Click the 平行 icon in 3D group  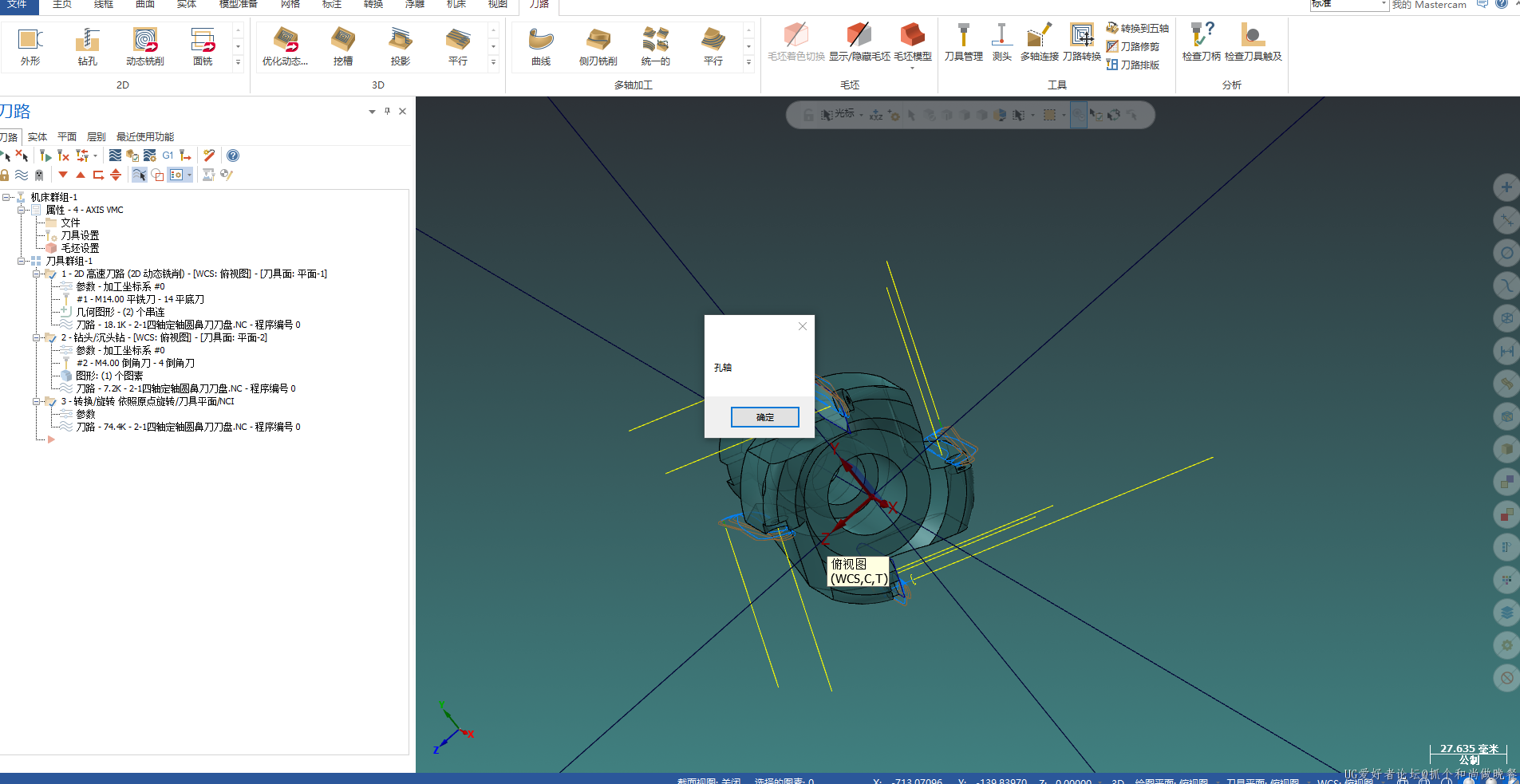(458, 47)
